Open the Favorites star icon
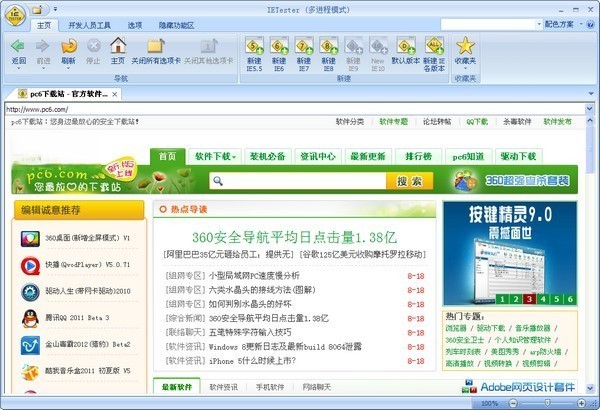This screenshot has height=410, width=600. click(x=465, y=46)
